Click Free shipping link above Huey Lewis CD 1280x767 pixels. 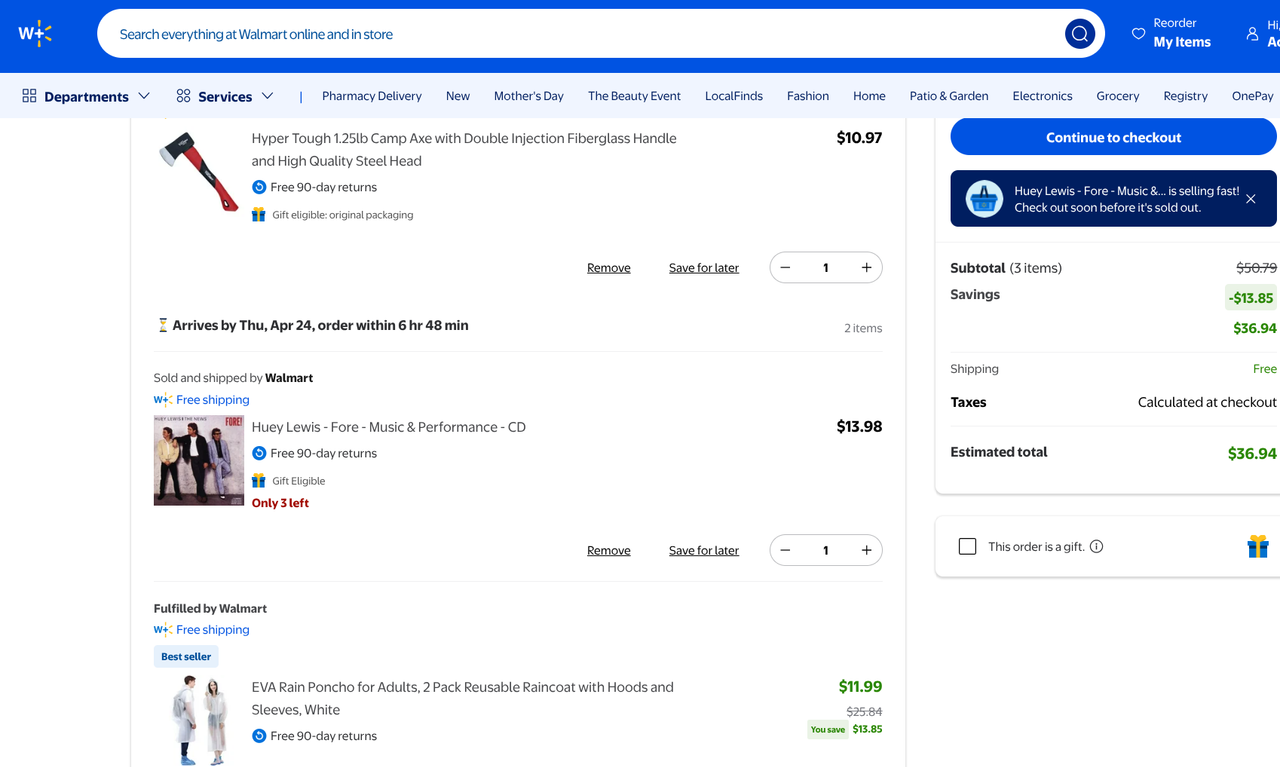tap(213, 399)
